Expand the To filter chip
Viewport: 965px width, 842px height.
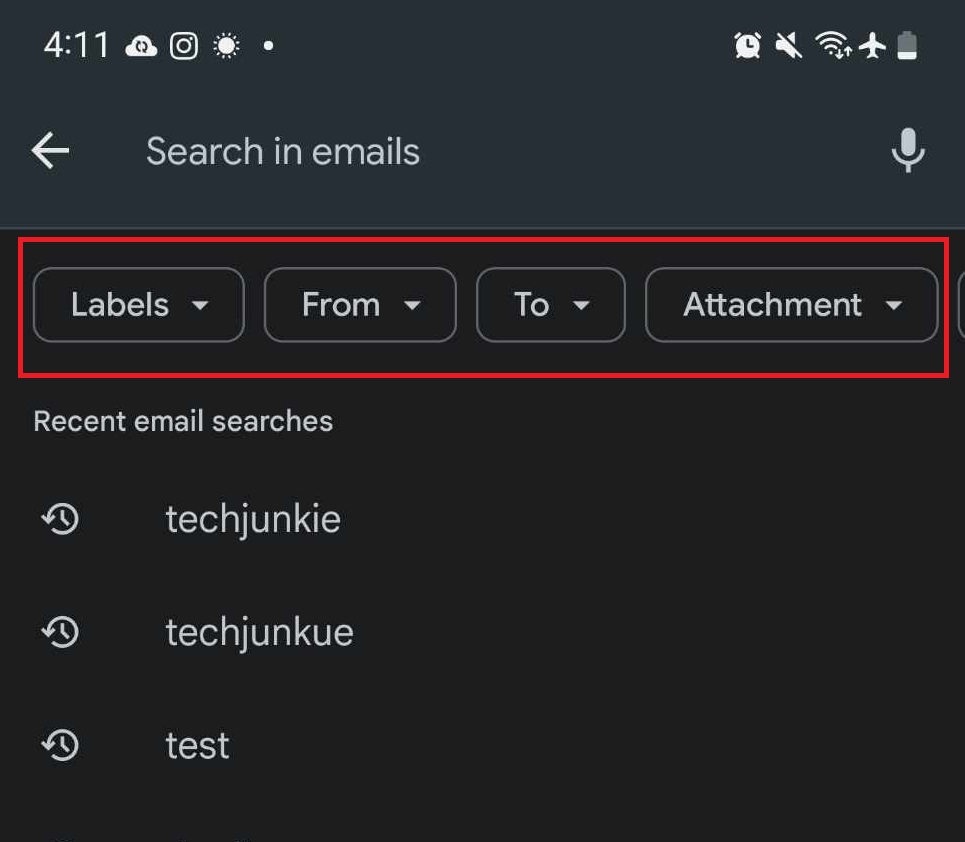(550, 305)
